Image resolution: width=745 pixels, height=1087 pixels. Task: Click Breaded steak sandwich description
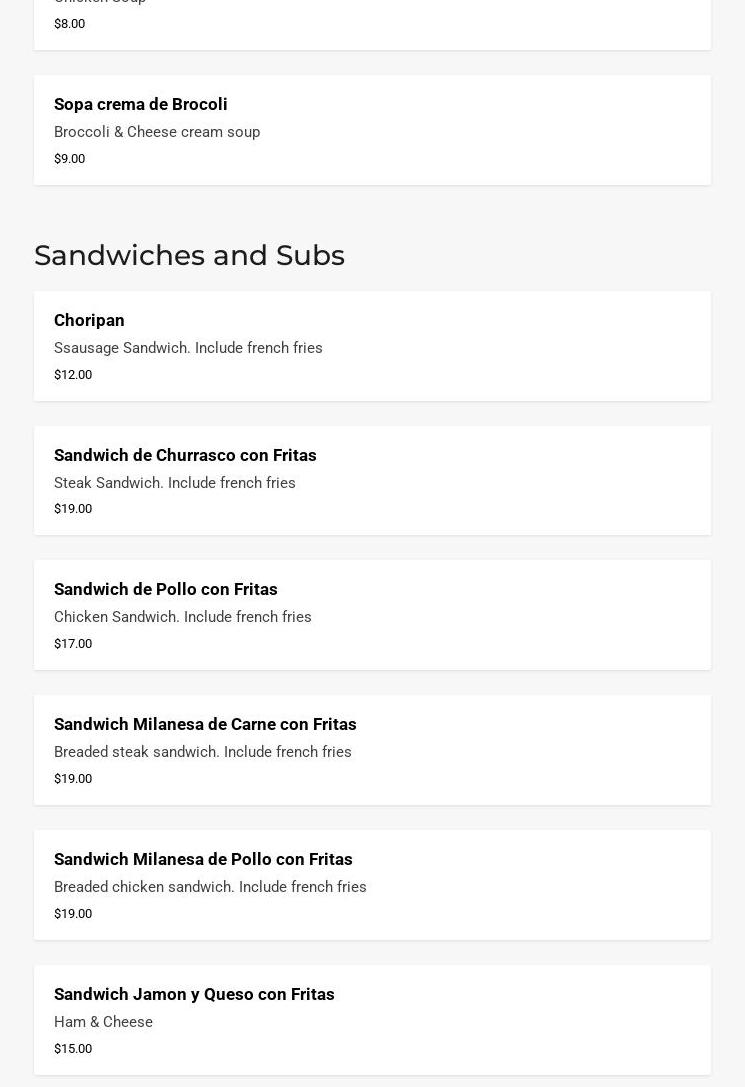point(203,752)
